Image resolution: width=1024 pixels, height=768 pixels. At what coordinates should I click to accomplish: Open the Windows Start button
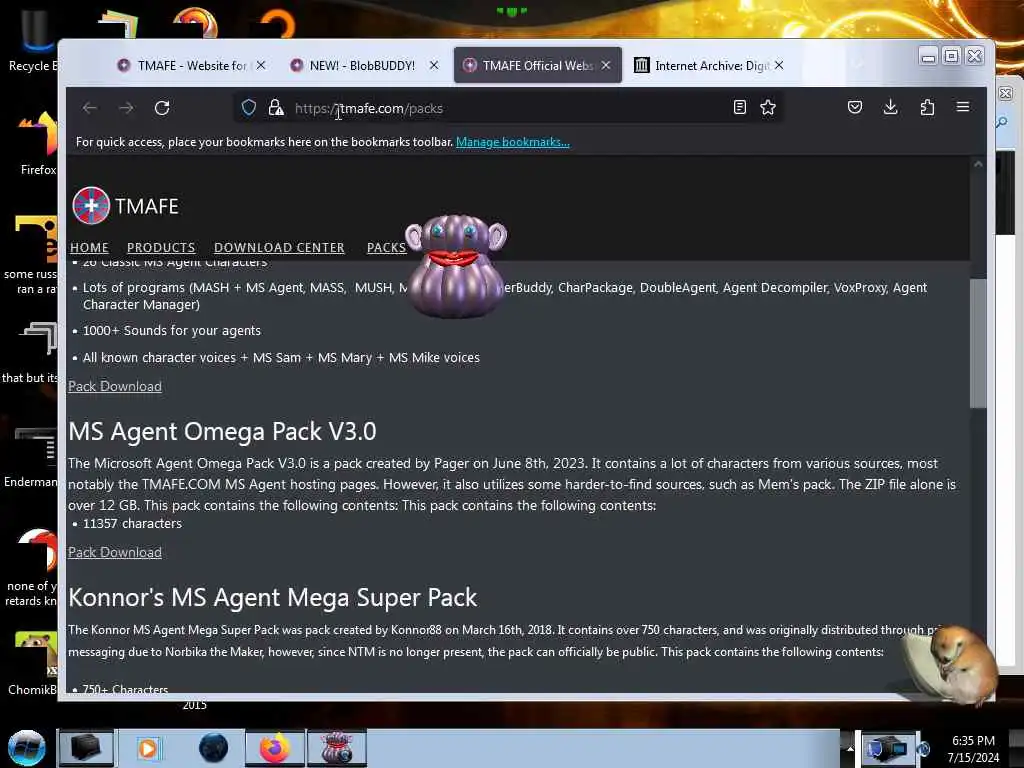click(26, 748)
